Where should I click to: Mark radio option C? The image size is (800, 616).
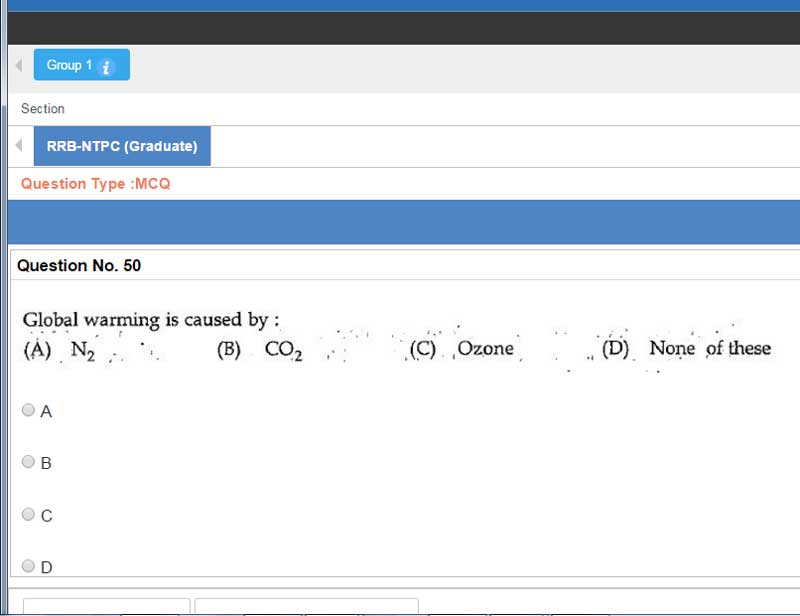click(28, 515)
